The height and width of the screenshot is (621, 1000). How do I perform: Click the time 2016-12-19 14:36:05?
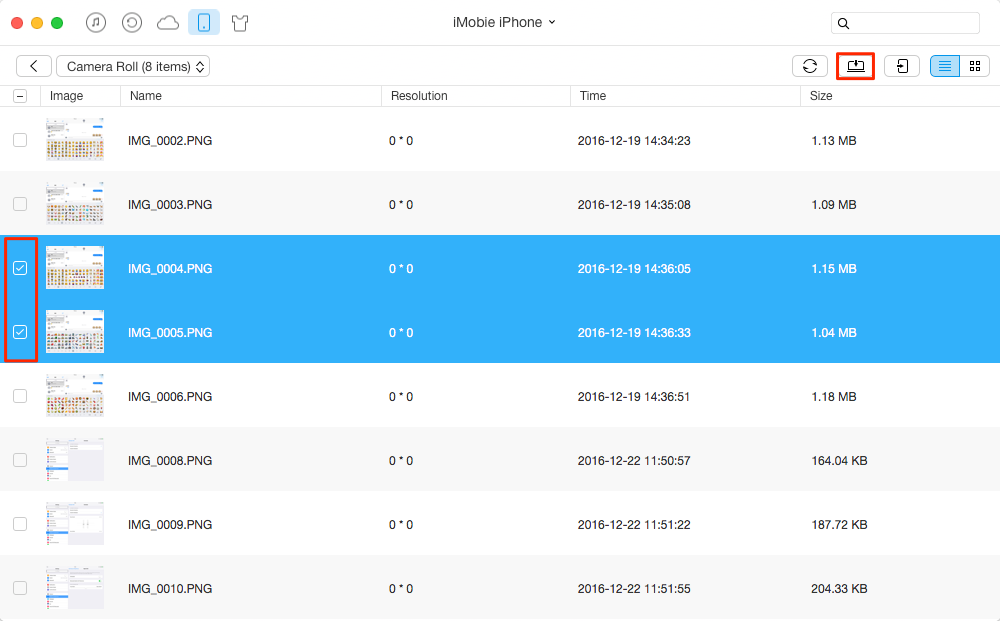click(x=634, y=269)
